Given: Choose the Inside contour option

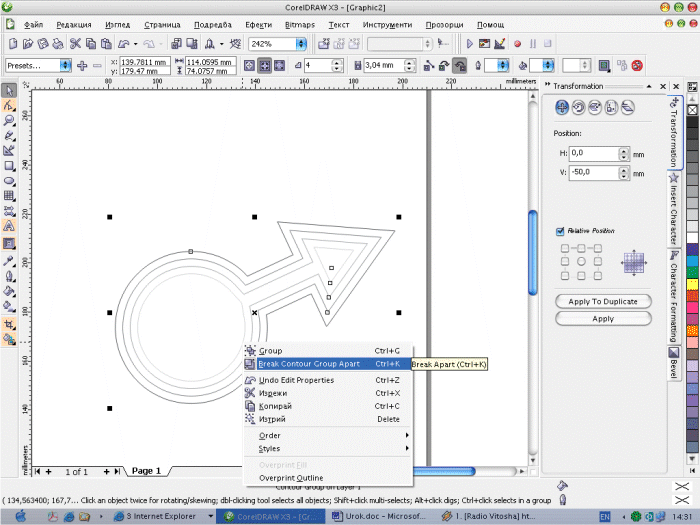Looking at the screenshot, I should [x=265, y=66].
